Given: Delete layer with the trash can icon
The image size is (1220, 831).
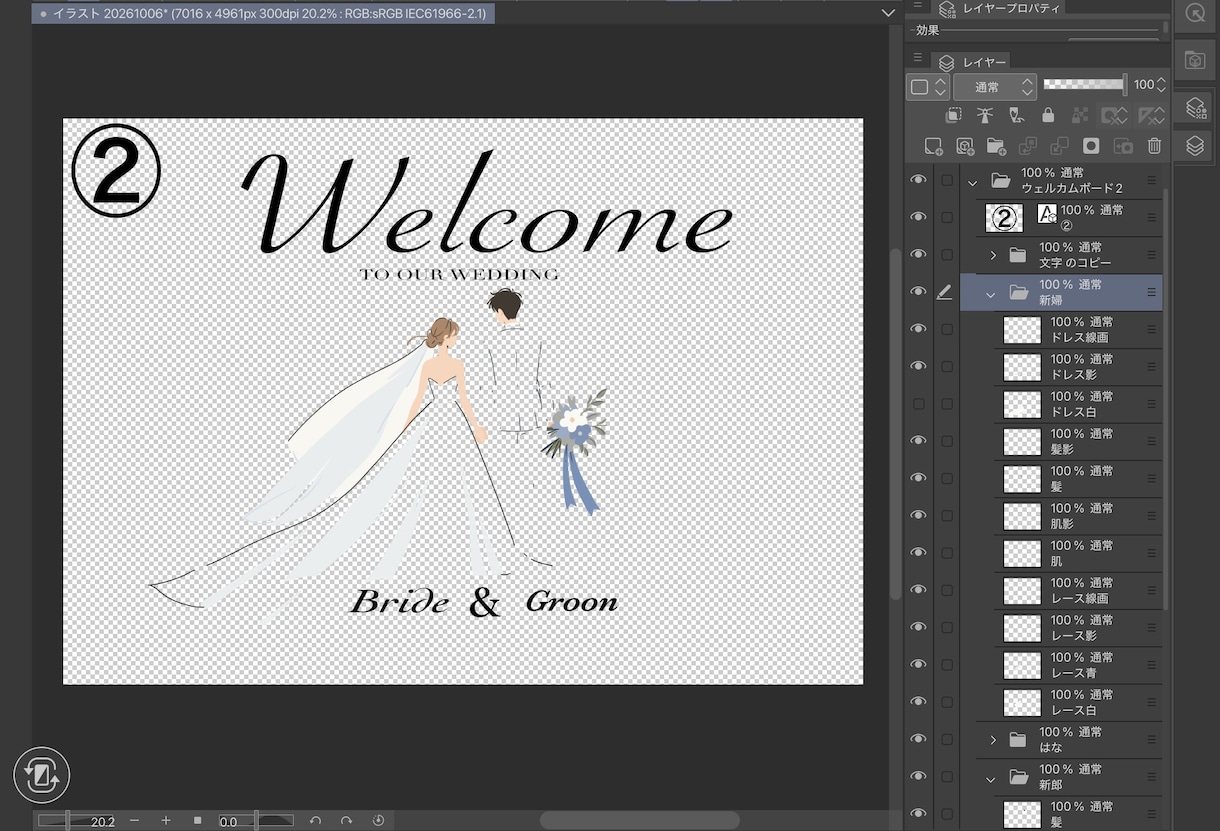Looking at the screenshot, I should pyautogui.click(x=1154, y=146).
